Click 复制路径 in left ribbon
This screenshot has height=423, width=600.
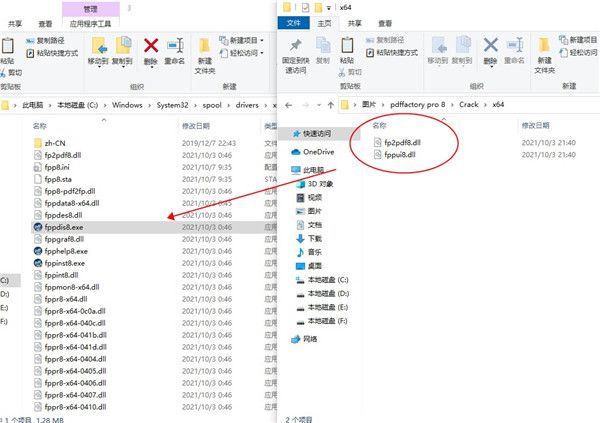point(51,39)
